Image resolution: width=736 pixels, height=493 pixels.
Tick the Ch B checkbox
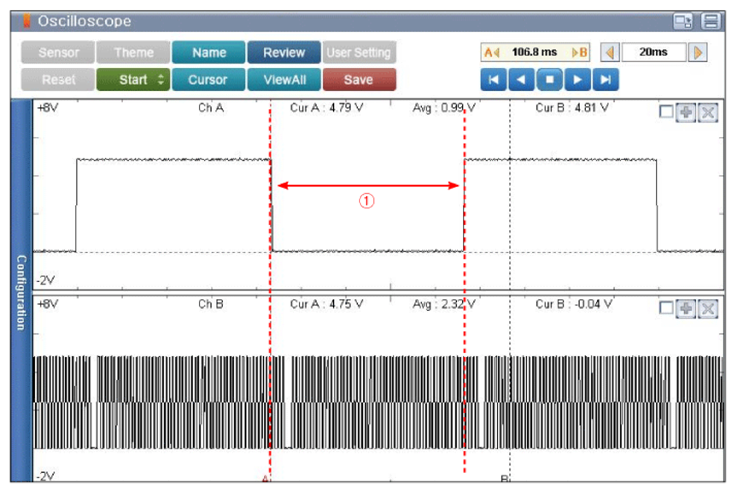pos(666,308)
